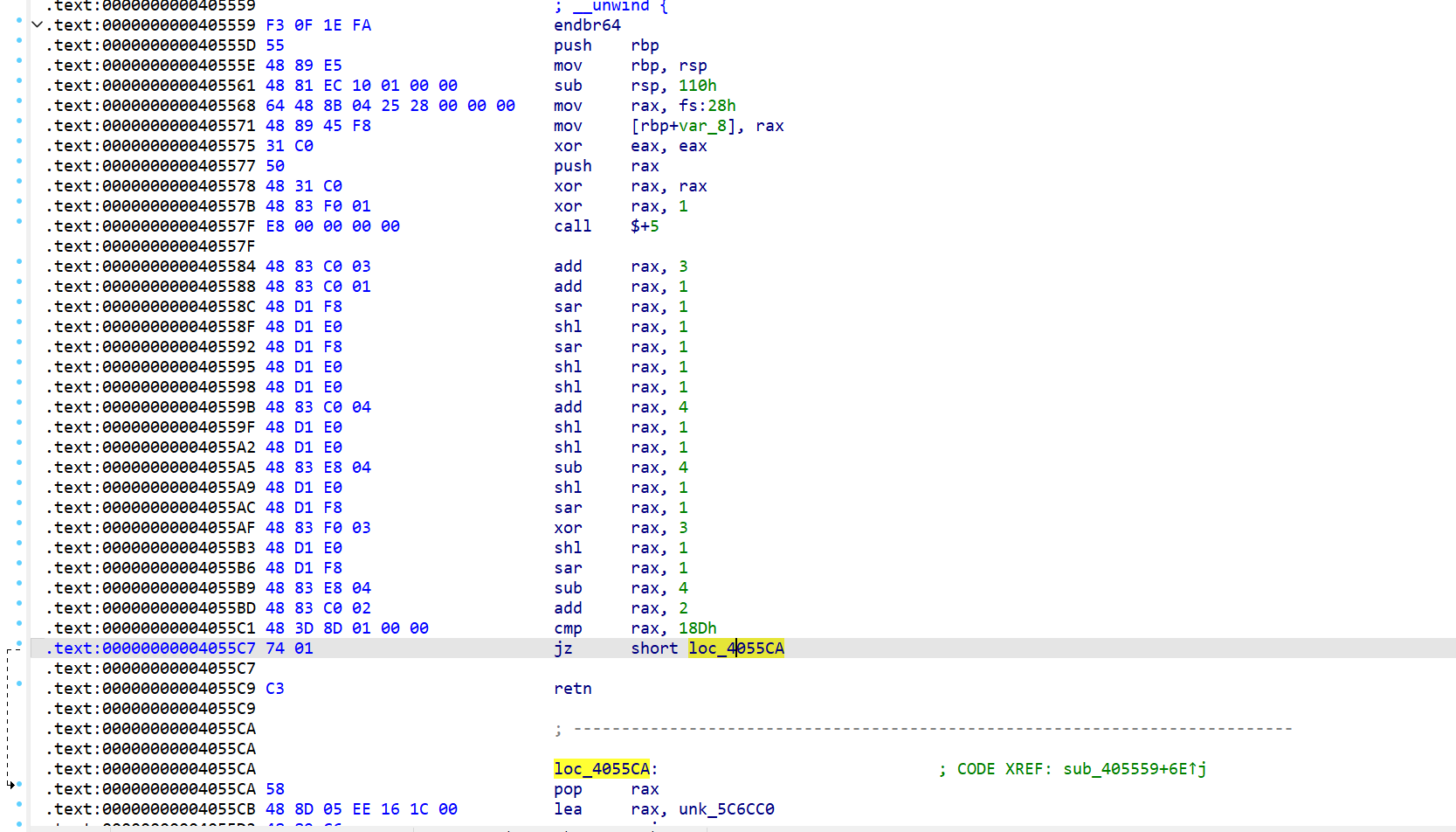Toggle the breakpoint dot beside address 405577

coord(18,161)
